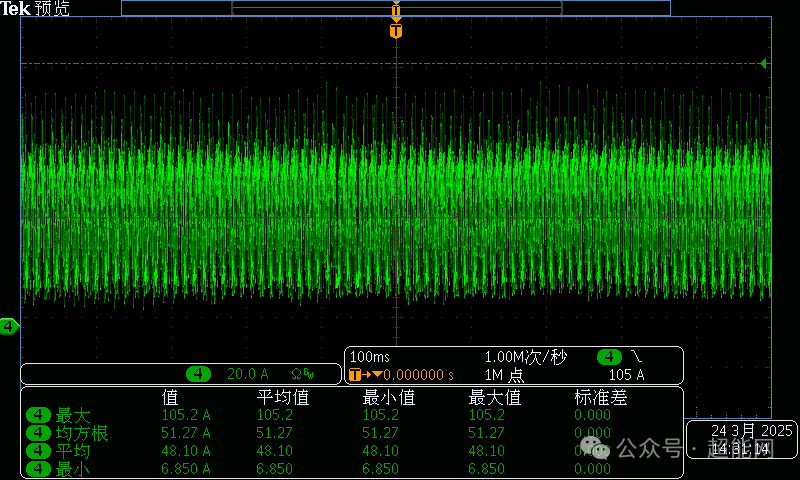Click the 100ms timebase readout
The width and height of the screenshot is (800, 480).
coord(371,357)
